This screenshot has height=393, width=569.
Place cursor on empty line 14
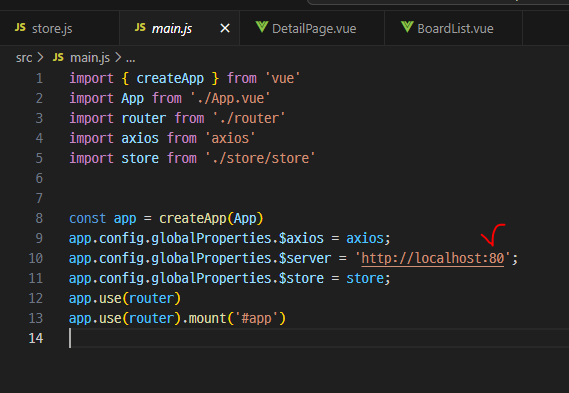(x=319, y=338)
